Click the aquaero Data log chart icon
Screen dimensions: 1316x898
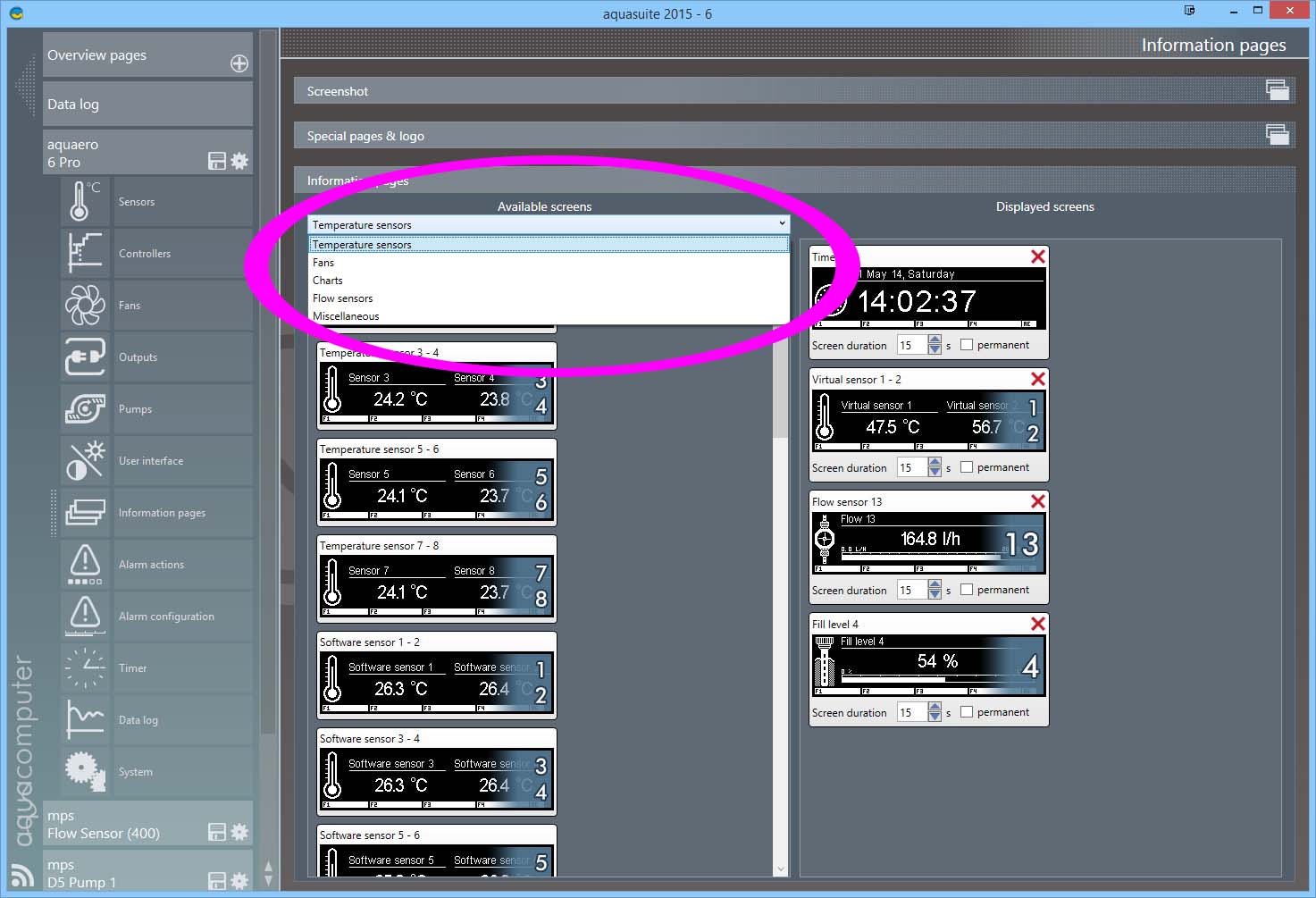click(85, 720)
